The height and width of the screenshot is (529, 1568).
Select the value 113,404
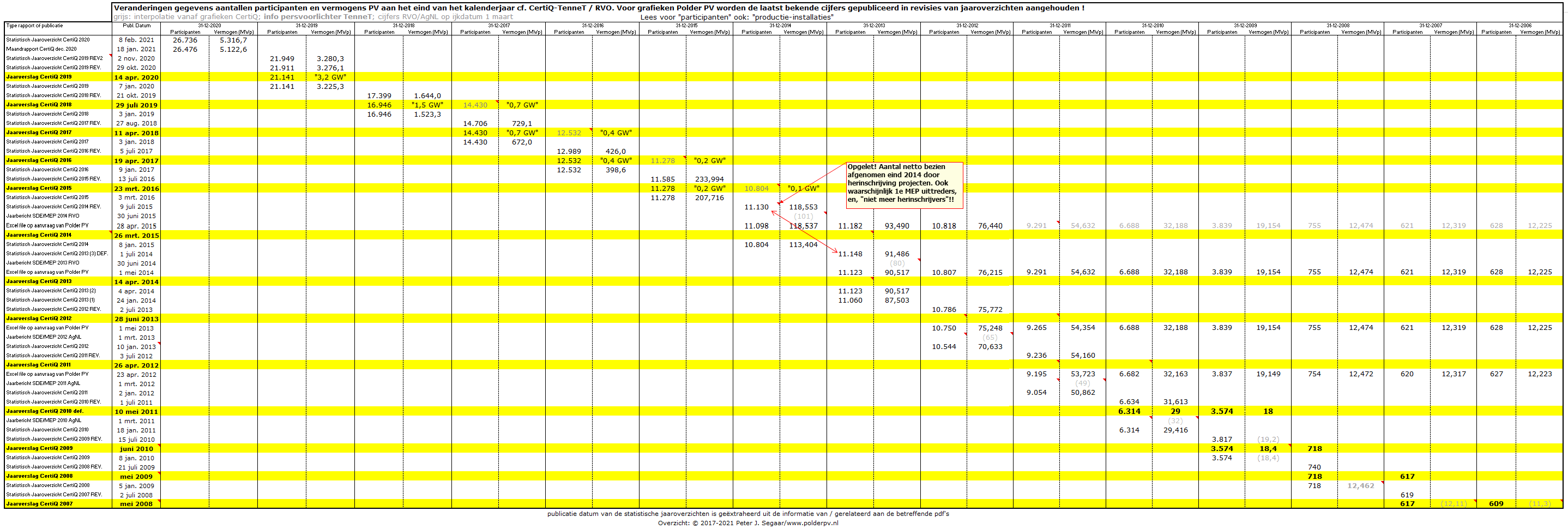click(804, 245)
